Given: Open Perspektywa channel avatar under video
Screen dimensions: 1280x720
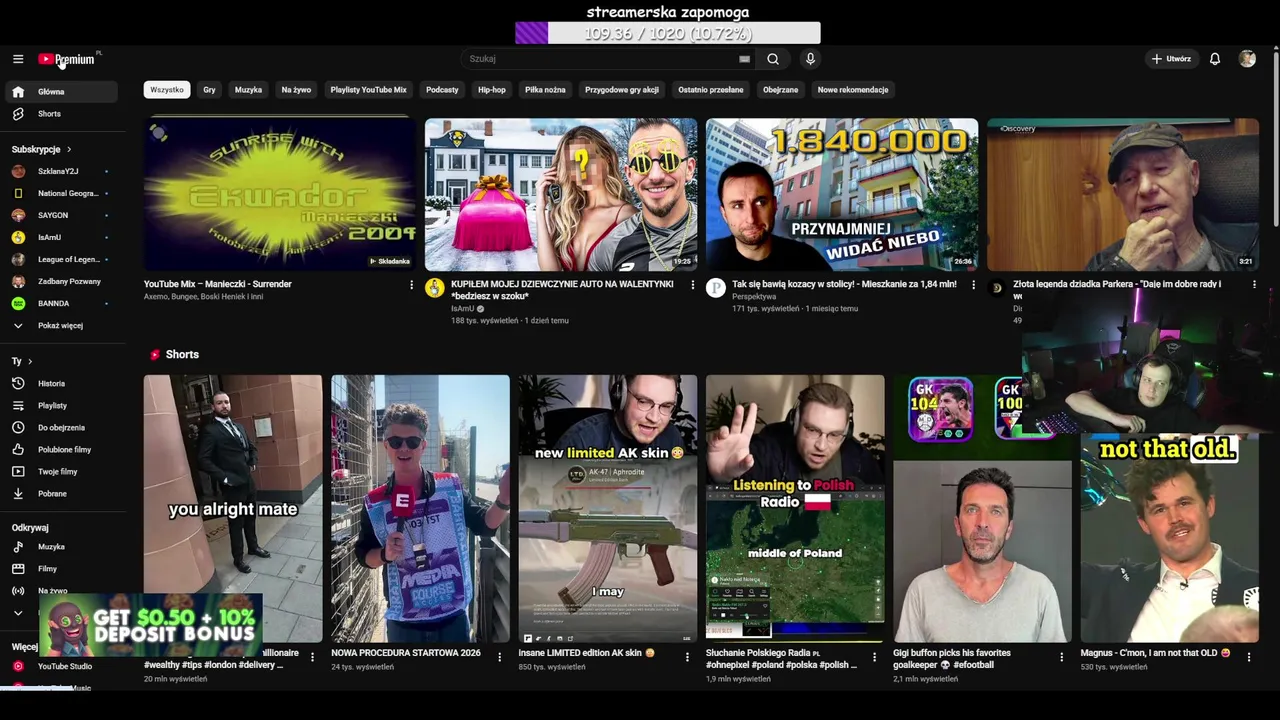Looking at the screenshot, I should (715, 288).
